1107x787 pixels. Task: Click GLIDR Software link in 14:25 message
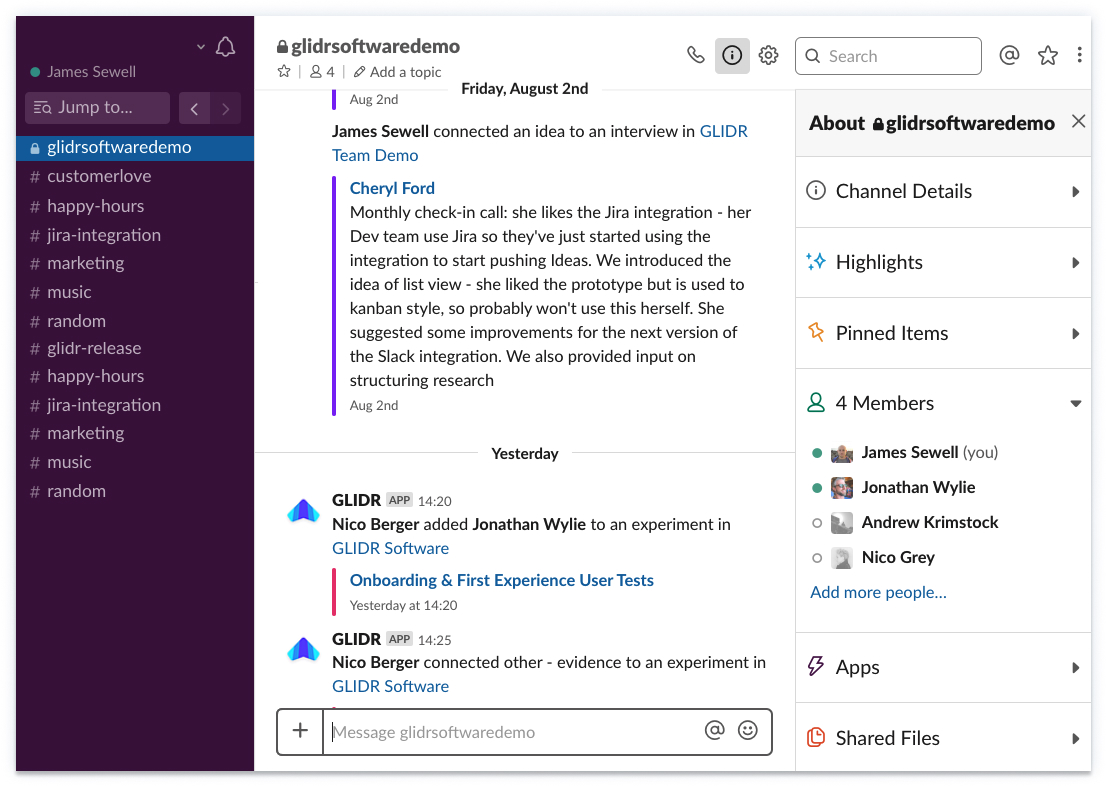pos(390,687)
